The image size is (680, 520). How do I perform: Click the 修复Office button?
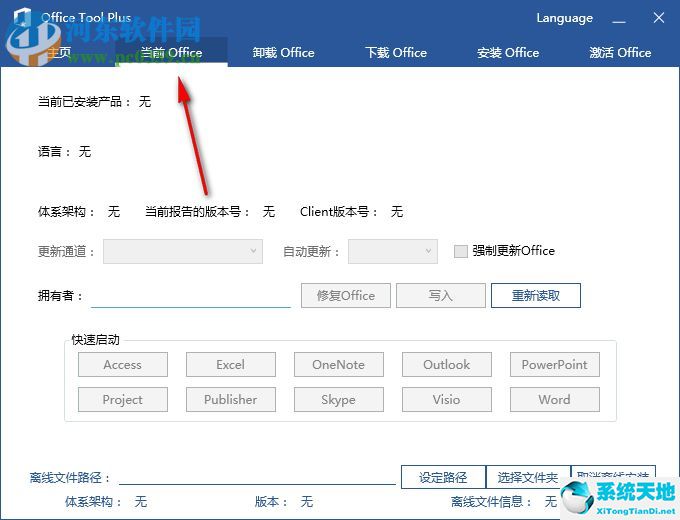(x=346, y=296)
